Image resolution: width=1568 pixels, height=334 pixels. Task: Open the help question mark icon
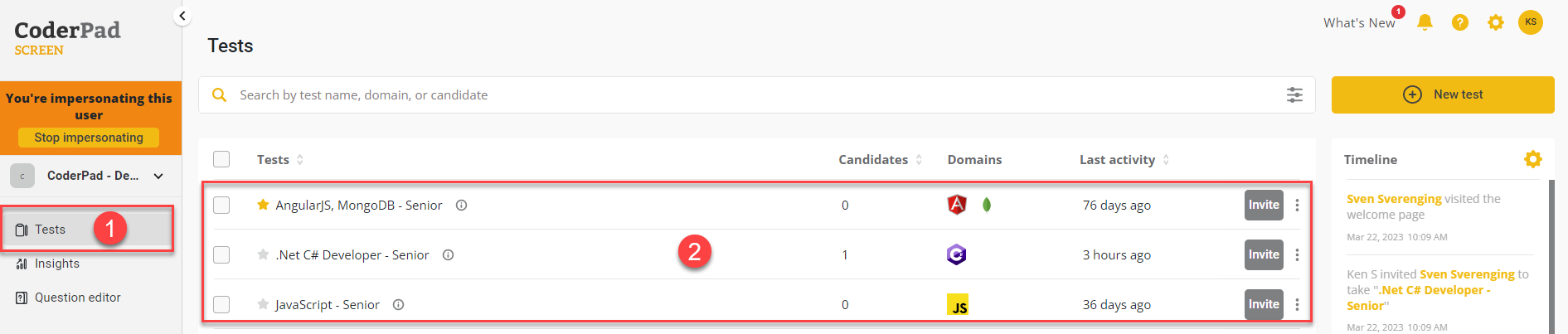[x=1460, y=22]
